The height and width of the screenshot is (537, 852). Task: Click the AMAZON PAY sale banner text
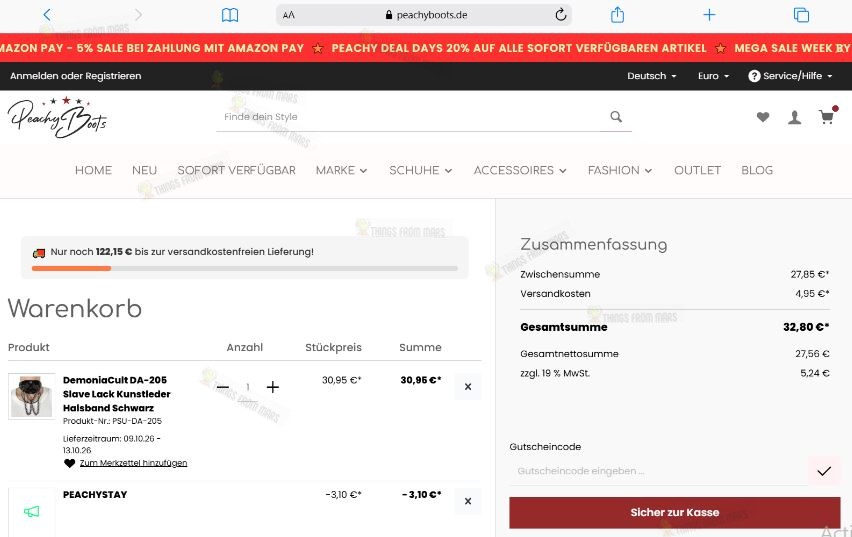pos(152,48)
